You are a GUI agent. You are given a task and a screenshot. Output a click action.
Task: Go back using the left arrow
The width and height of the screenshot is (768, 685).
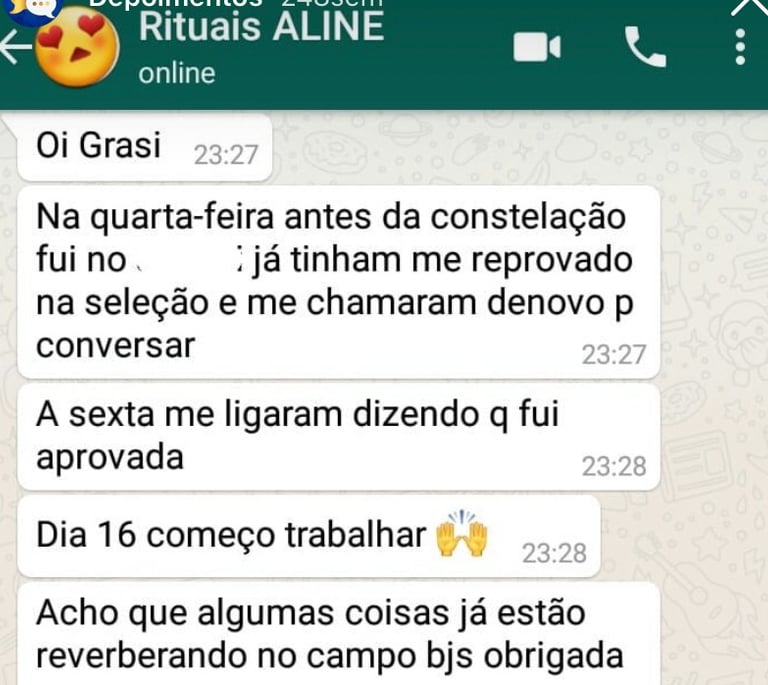coord(16,47)
